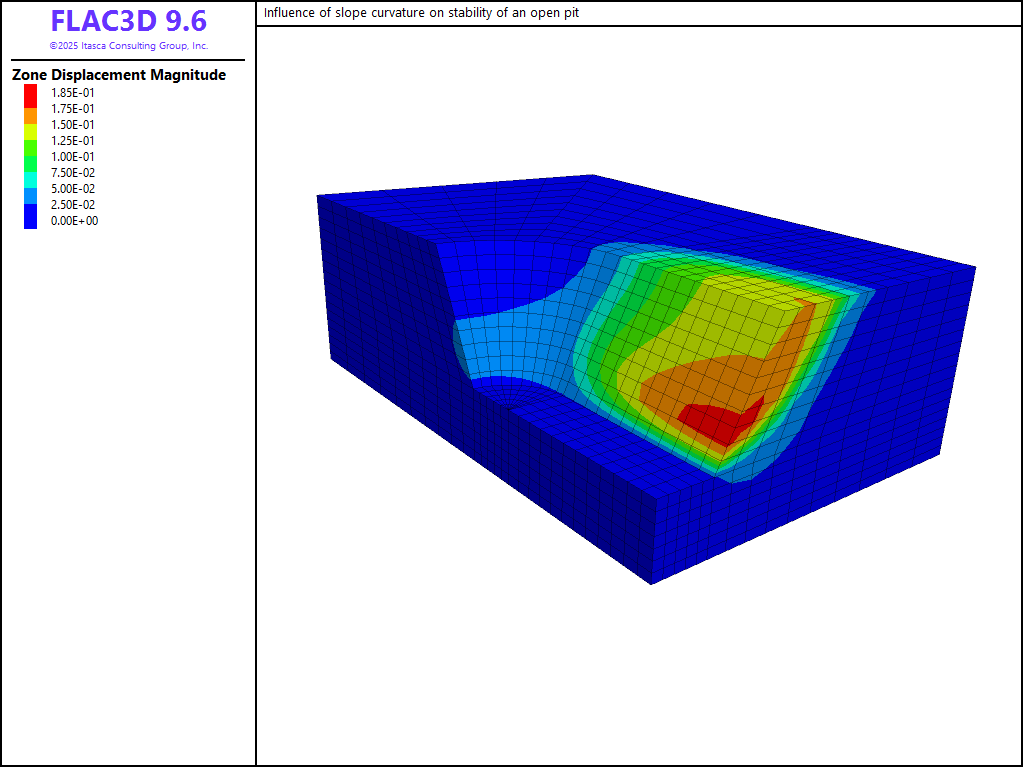The width and height of the screenshot is (1024, 768).
Task: Select the 2.50E-02 legend value label
Action: coord(74,205)
